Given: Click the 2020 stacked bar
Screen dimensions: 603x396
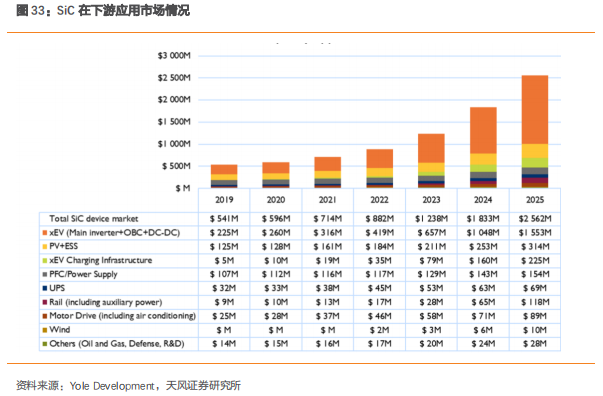Looking at the screenshot, I should tap(276, 175).
